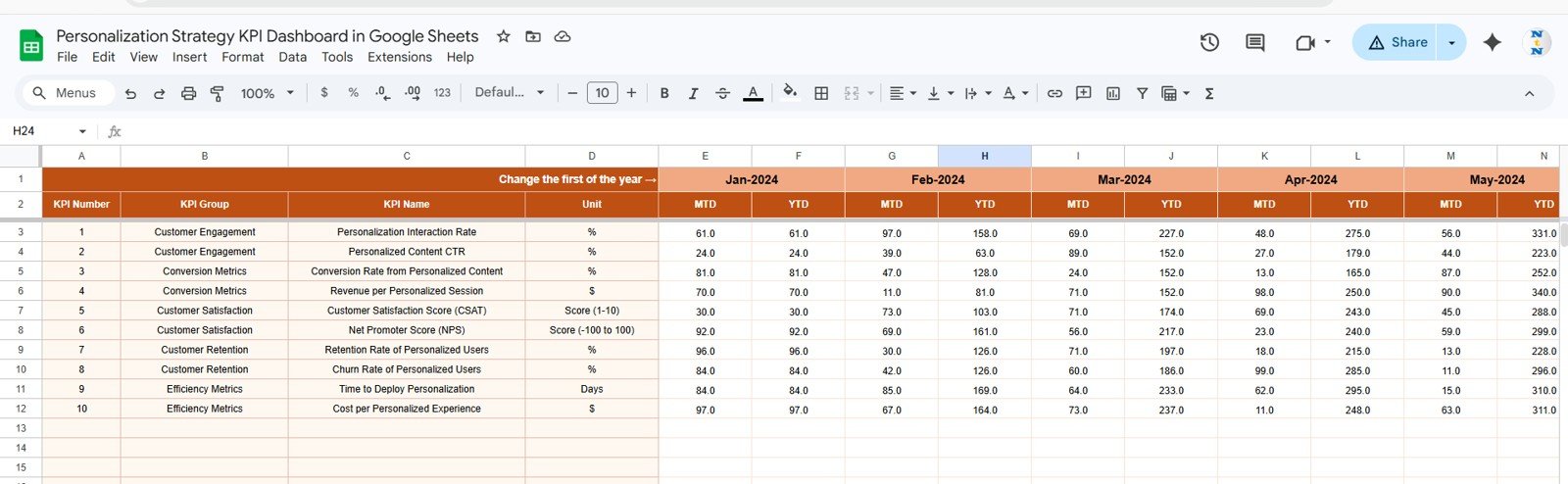Click the Menus search box
The width and height of the screenshot is (1568, 484).
coord(67,93)
